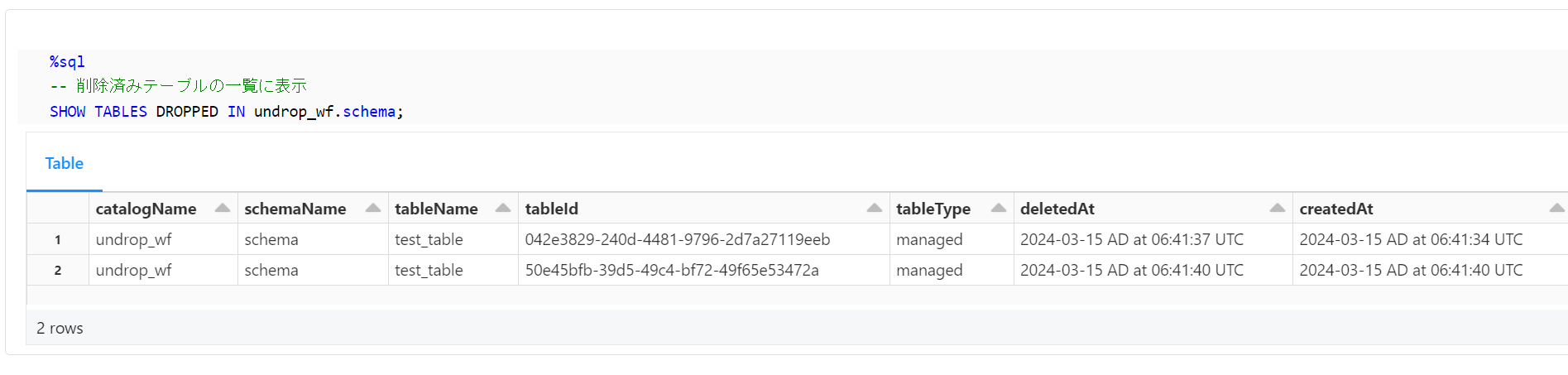Sort by tableId column arrow
The height and width of the screenshot is (375, 1568).
pos(874,209)
